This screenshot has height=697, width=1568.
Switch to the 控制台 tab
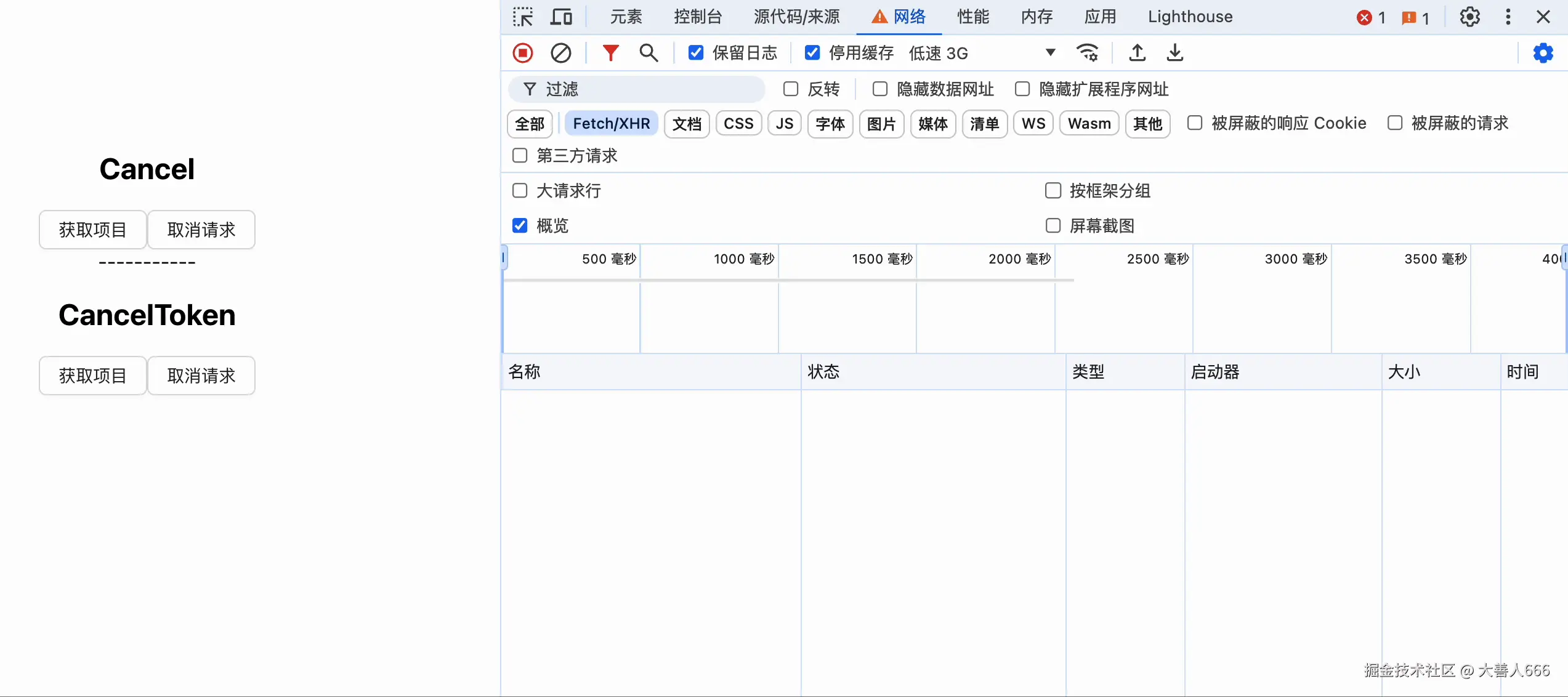tap(697, 17)
